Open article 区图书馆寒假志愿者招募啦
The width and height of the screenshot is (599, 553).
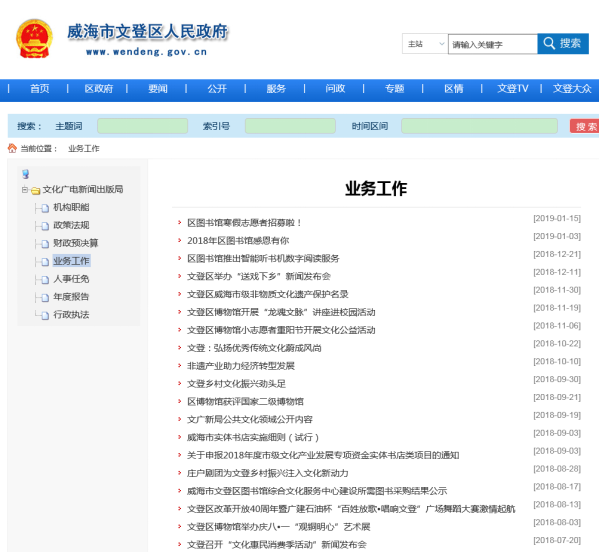(244, 223)
